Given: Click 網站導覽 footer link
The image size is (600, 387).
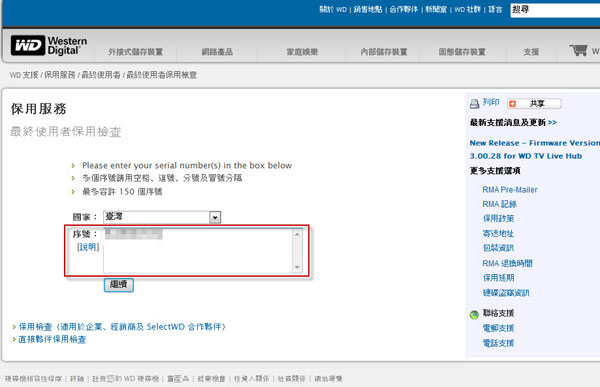Looking at the screenshot, I should 328,379.
